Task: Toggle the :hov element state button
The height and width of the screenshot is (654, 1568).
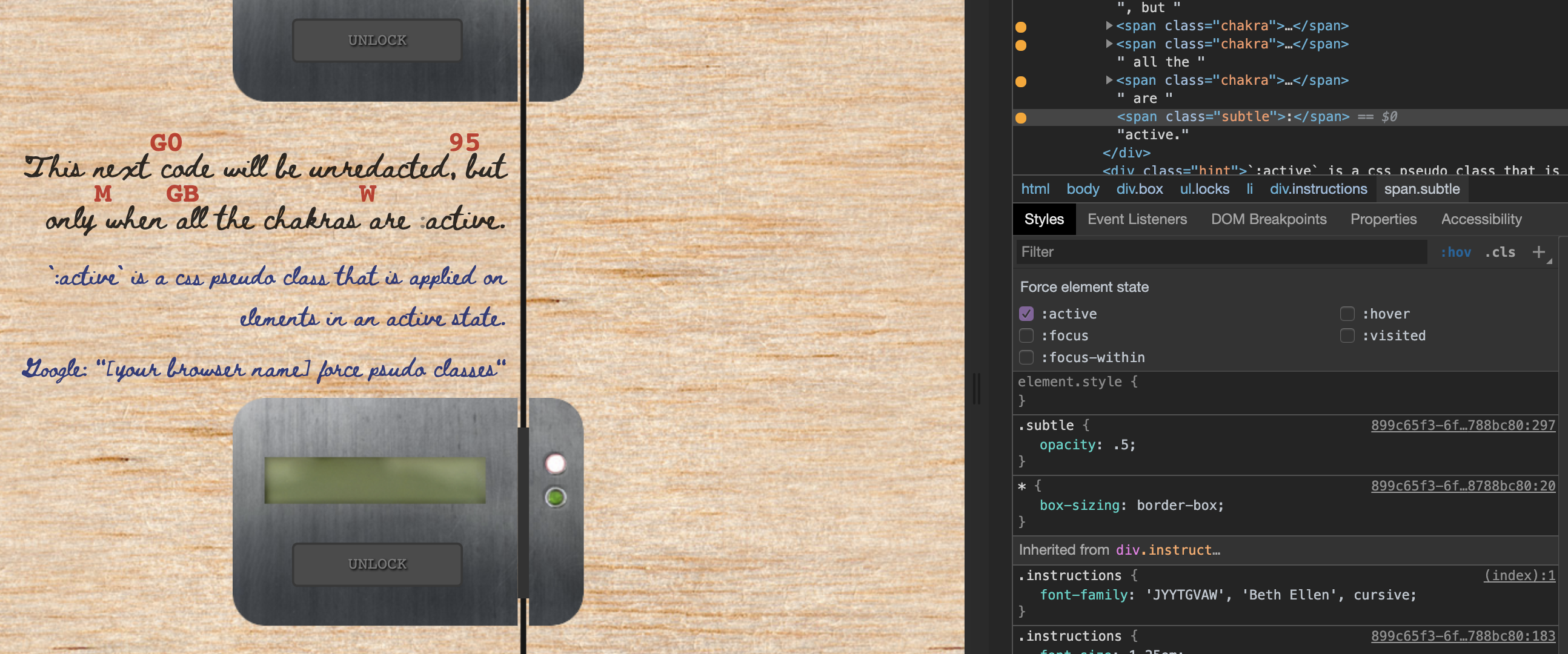Action: click(x=1455, y=252)
